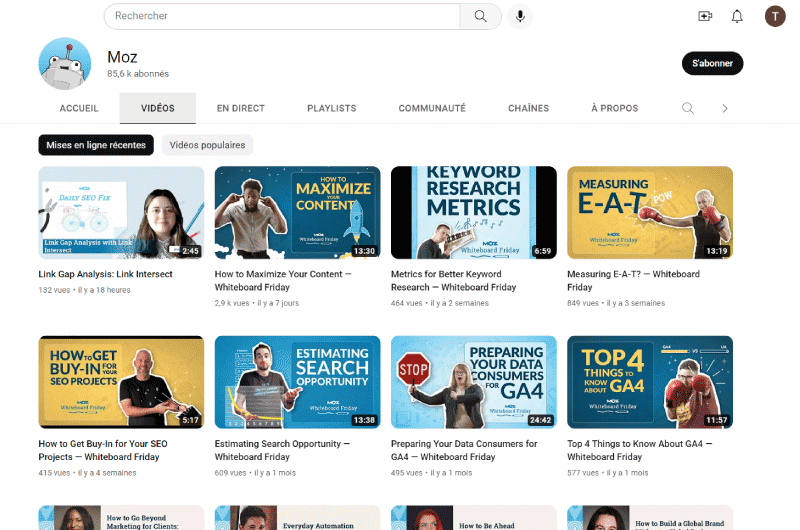Open Link Gap Analysis video thumbnail
This screenshot has height=530, width=800.
point(121,212)
